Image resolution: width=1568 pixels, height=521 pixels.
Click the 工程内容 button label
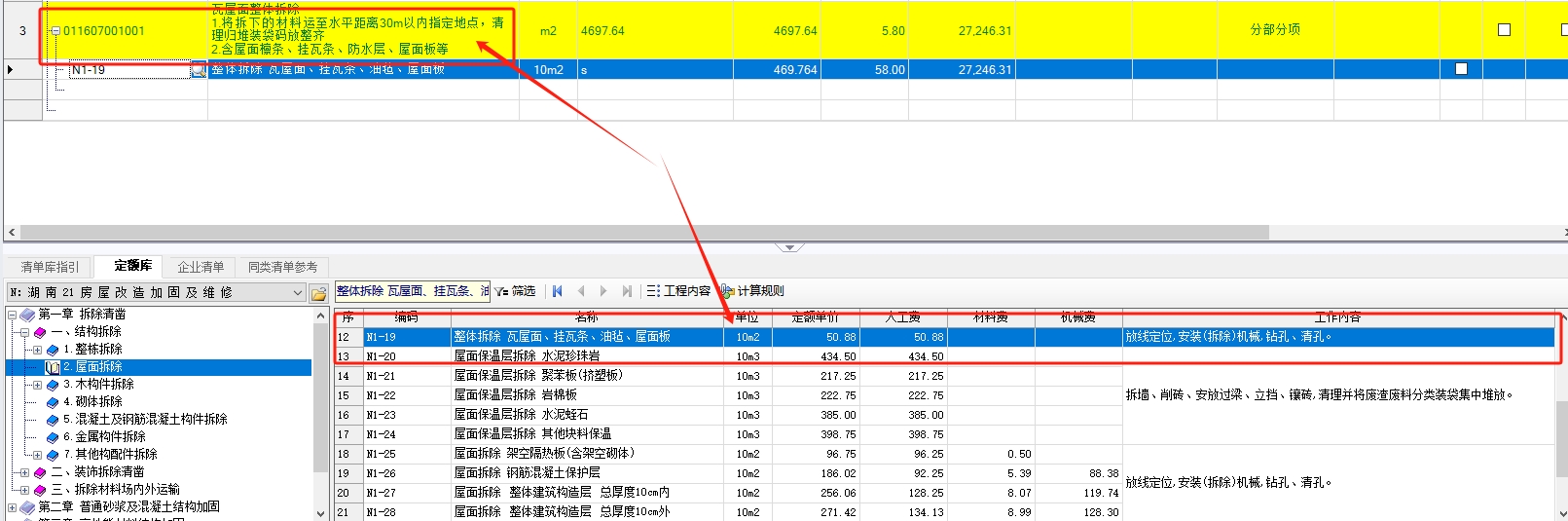(687, 291)
